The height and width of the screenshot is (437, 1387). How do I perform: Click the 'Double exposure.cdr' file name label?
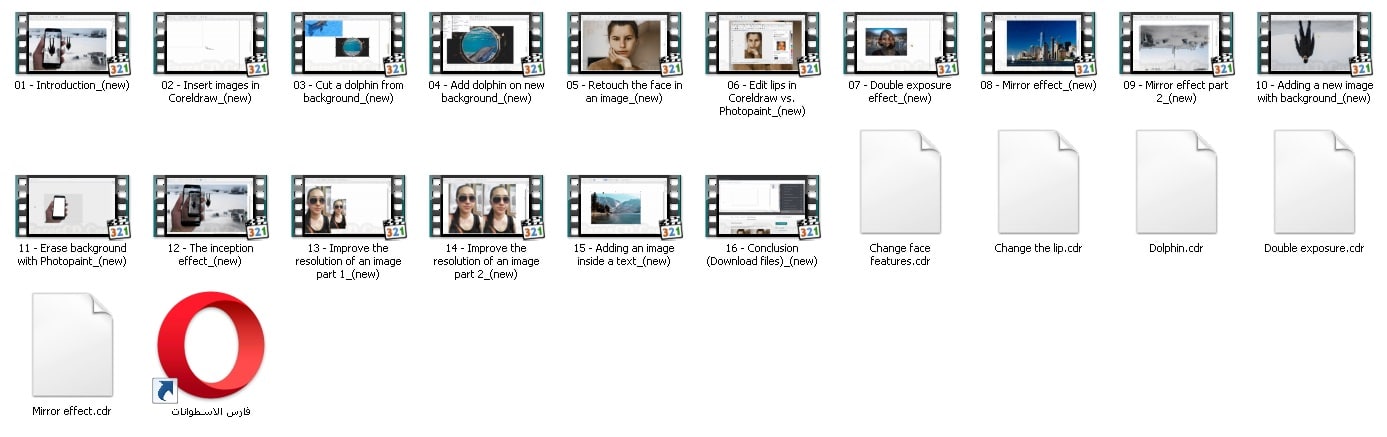pyautogui.click(x=1314, y=248)
